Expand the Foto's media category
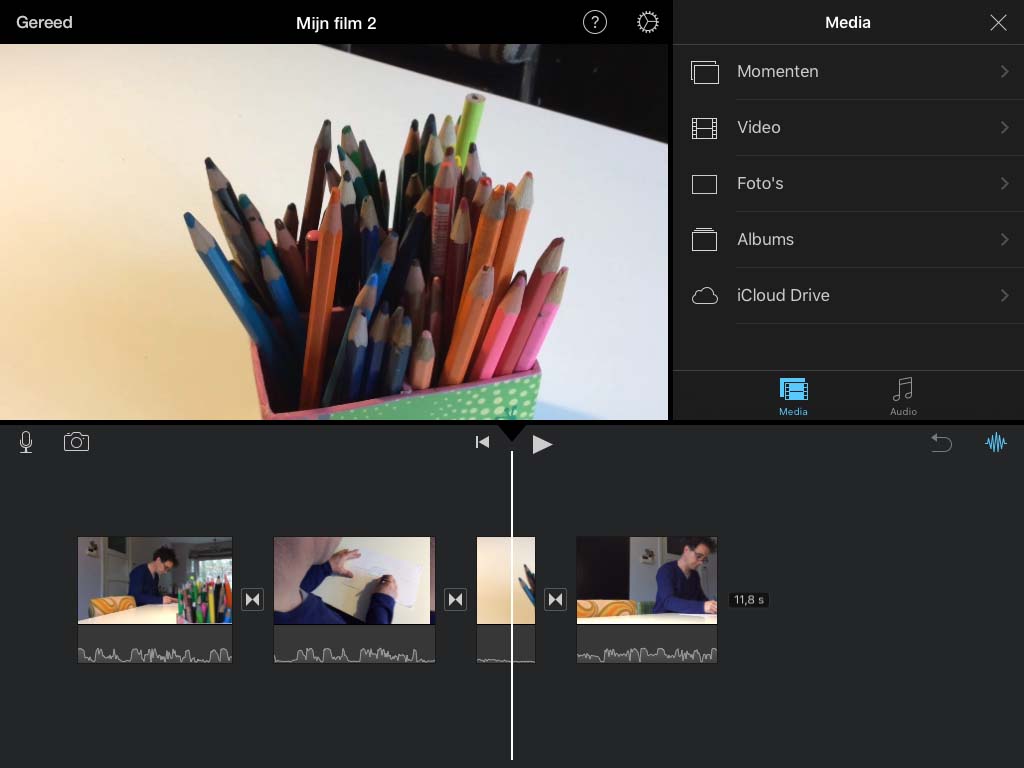The image size is (1024, 768). [848, 184]
